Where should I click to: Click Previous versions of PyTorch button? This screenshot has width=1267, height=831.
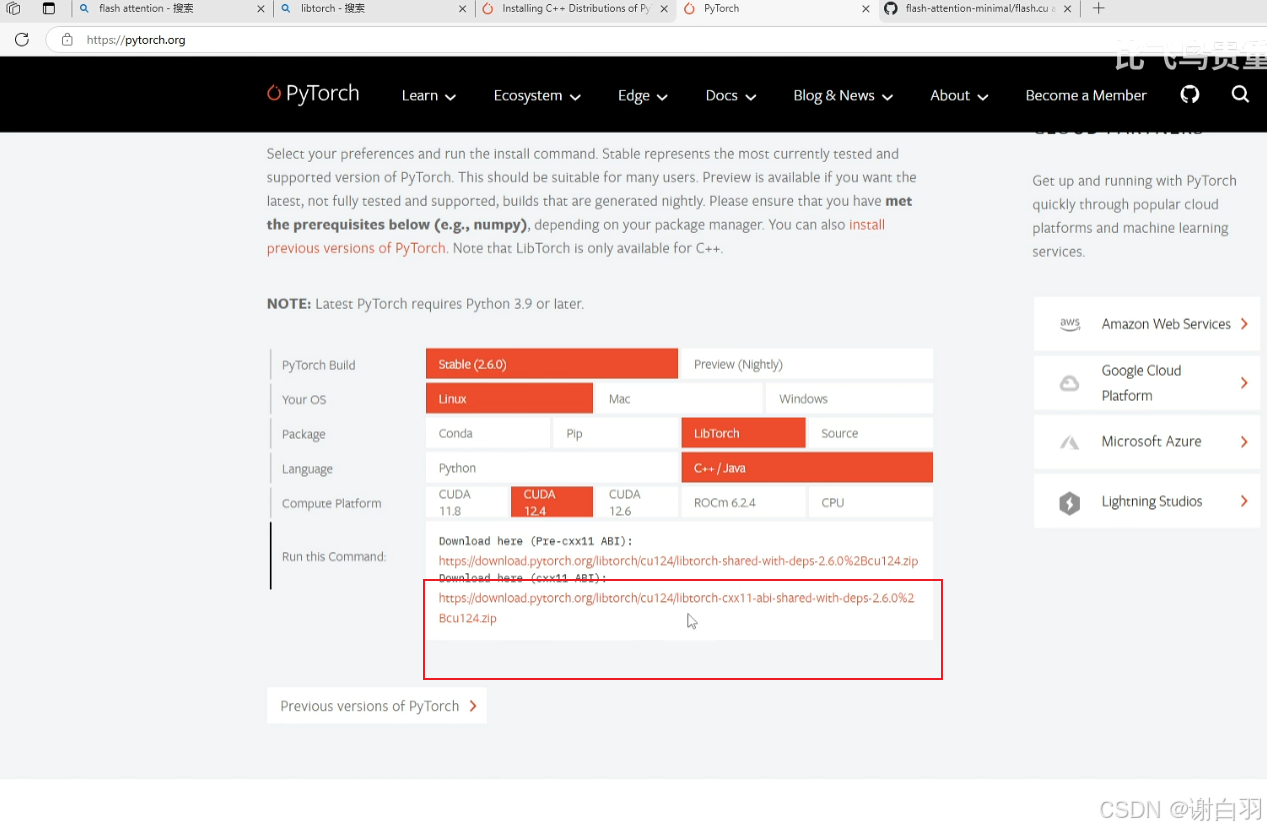377,706
